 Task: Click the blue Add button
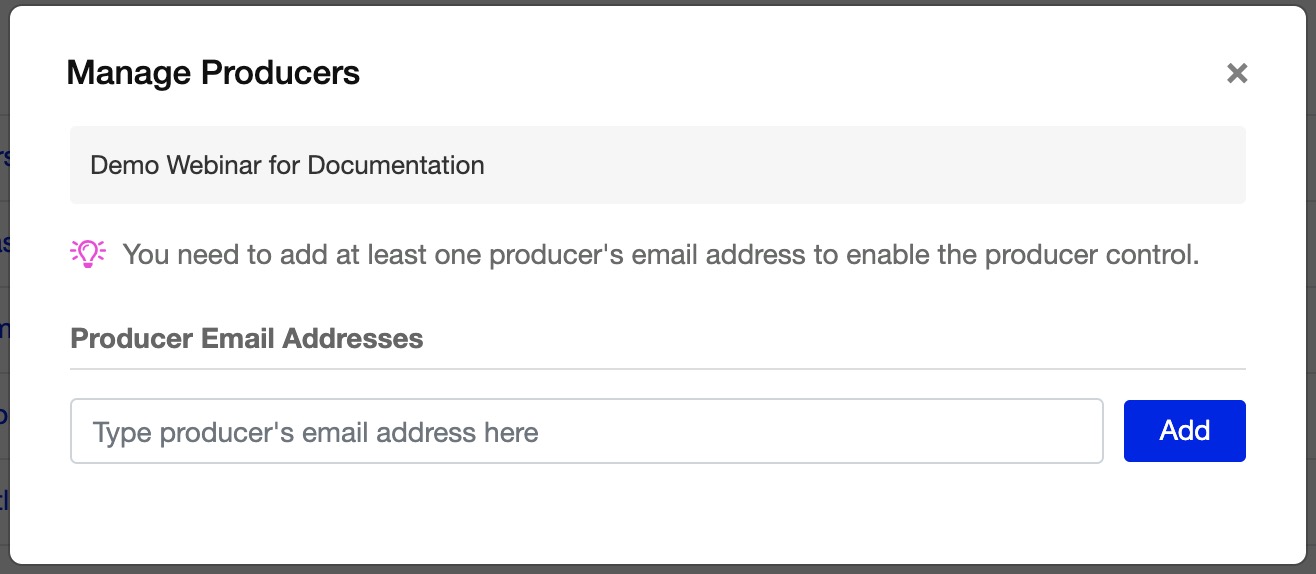click(1184, 431)
